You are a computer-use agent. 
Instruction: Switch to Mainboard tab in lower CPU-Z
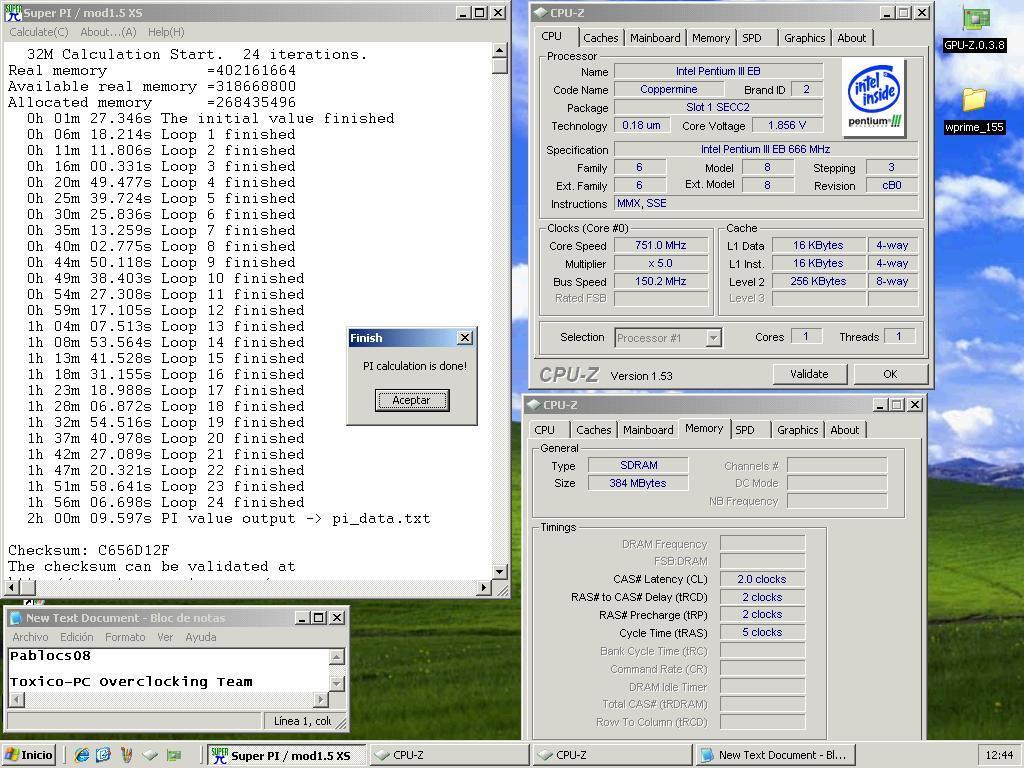(648, 430)
